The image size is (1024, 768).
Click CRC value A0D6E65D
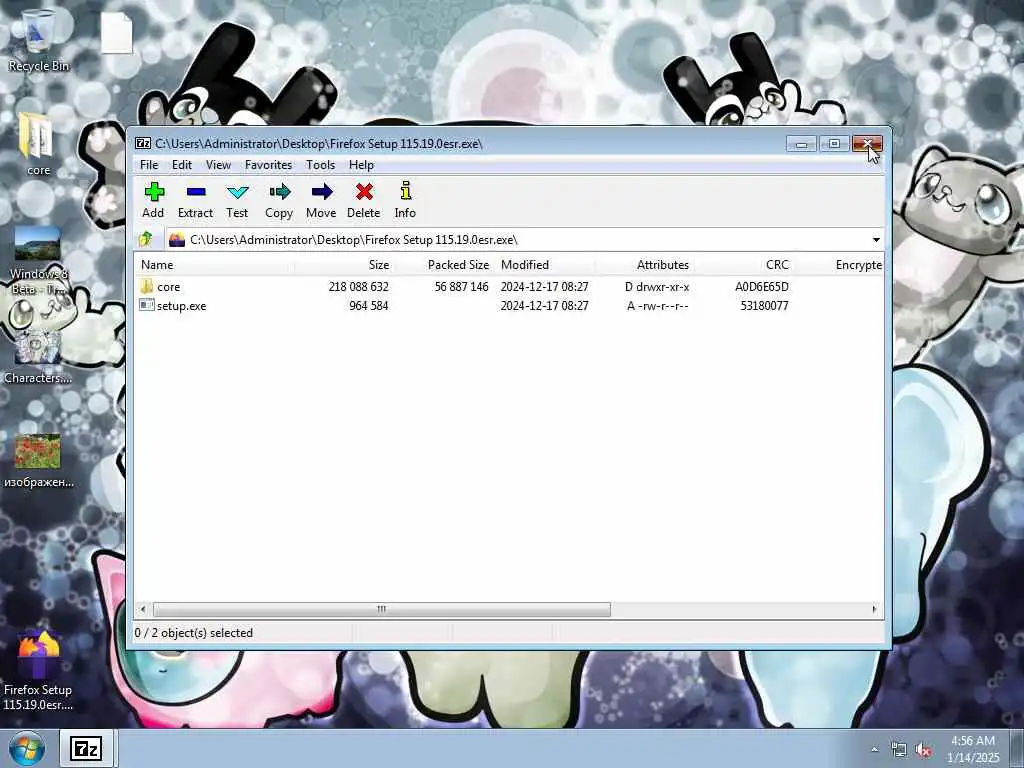coord(761,287)
